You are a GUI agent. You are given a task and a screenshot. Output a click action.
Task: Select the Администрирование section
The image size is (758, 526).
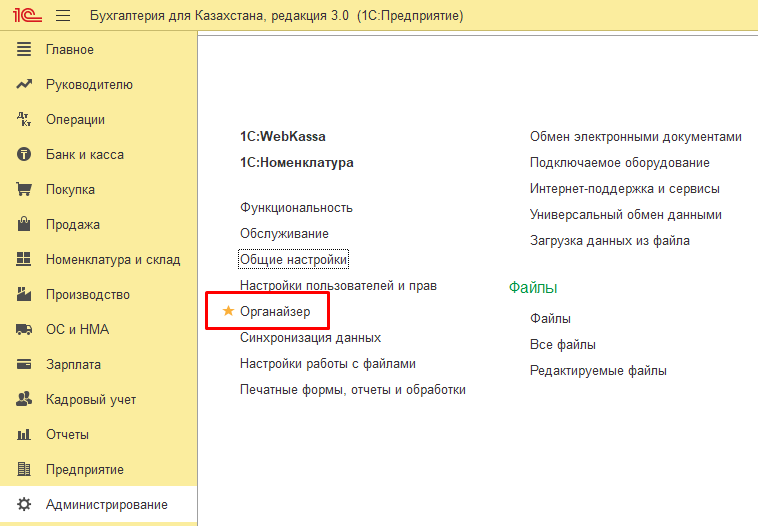click(106, 505)
